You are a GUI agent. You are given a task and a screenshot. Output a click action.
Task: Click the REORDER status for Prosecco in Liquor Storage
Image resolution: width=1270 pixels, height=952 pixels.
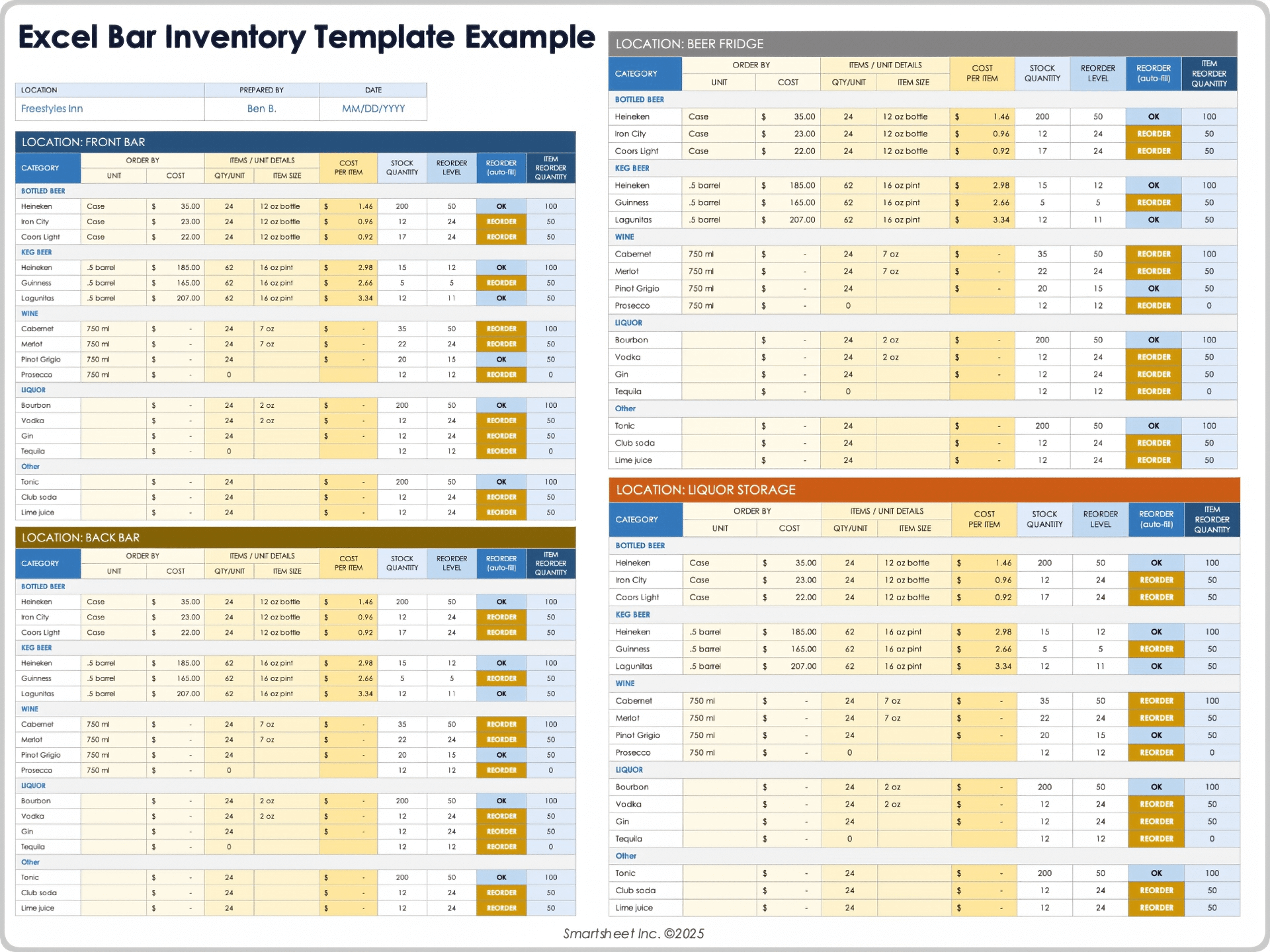1156,752
